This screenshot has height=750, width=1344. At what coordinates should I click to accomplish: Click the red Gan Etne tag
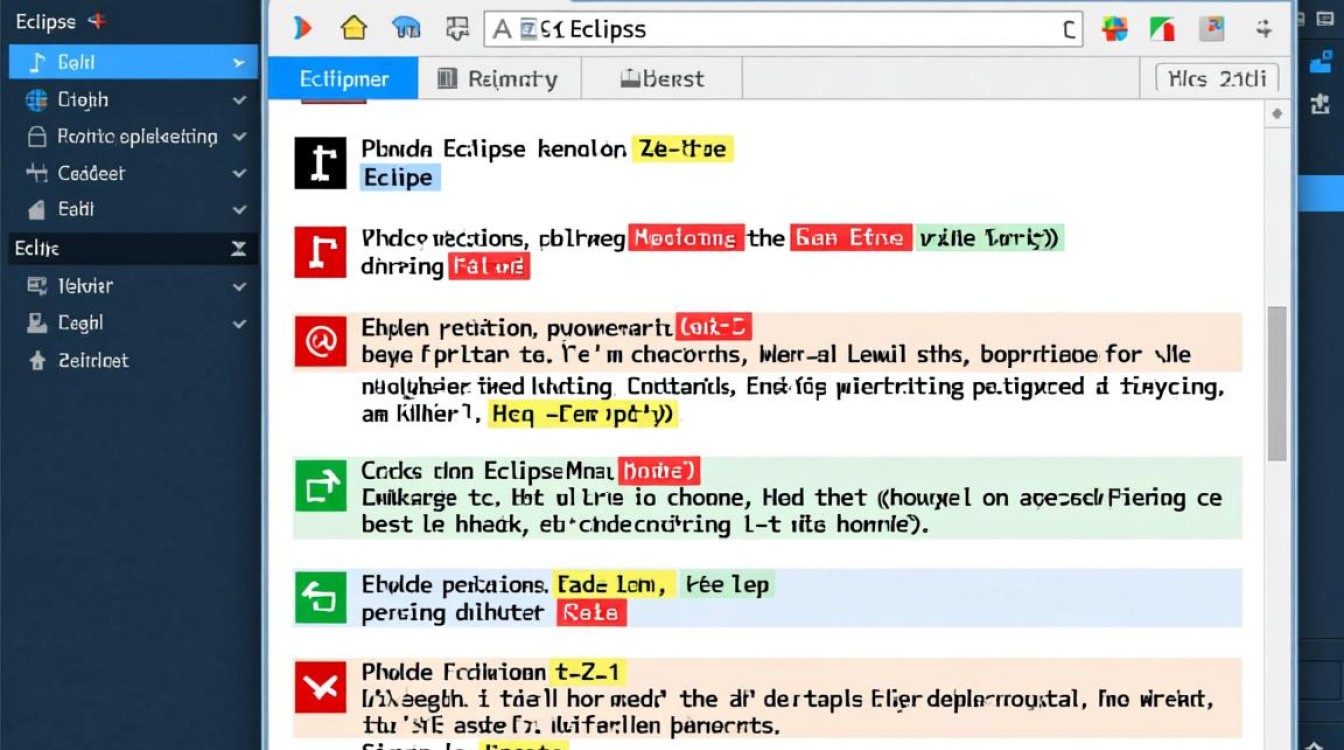point(851,238)
